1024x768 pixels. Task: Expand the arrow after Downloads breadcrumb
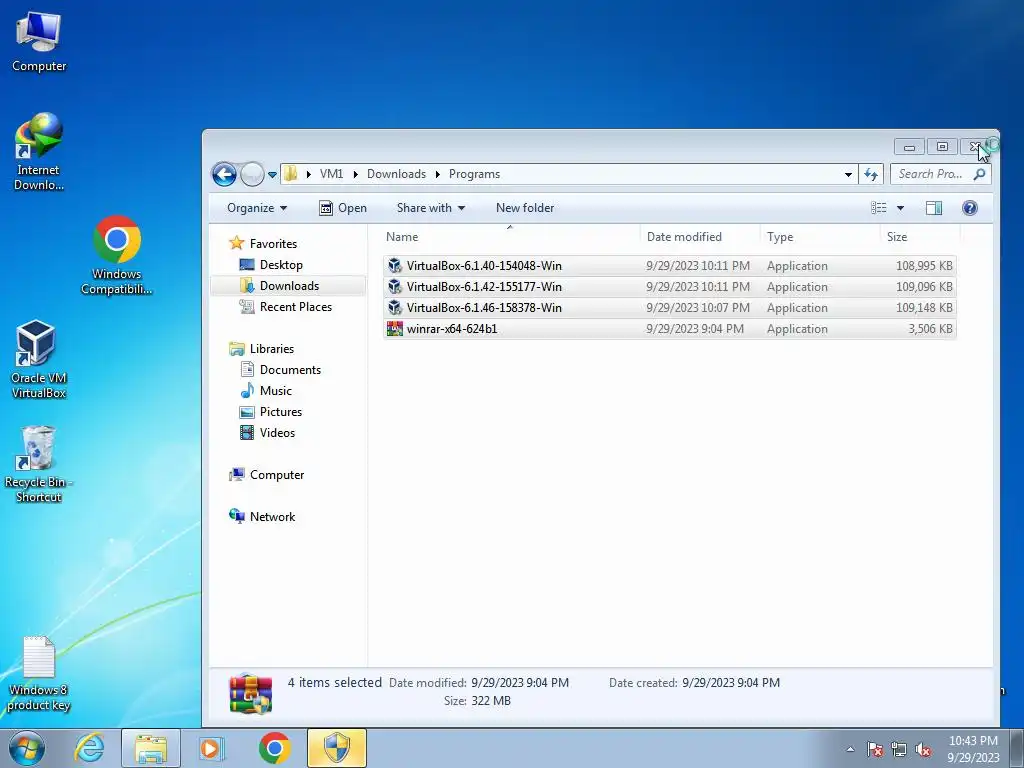coord(438,174)
